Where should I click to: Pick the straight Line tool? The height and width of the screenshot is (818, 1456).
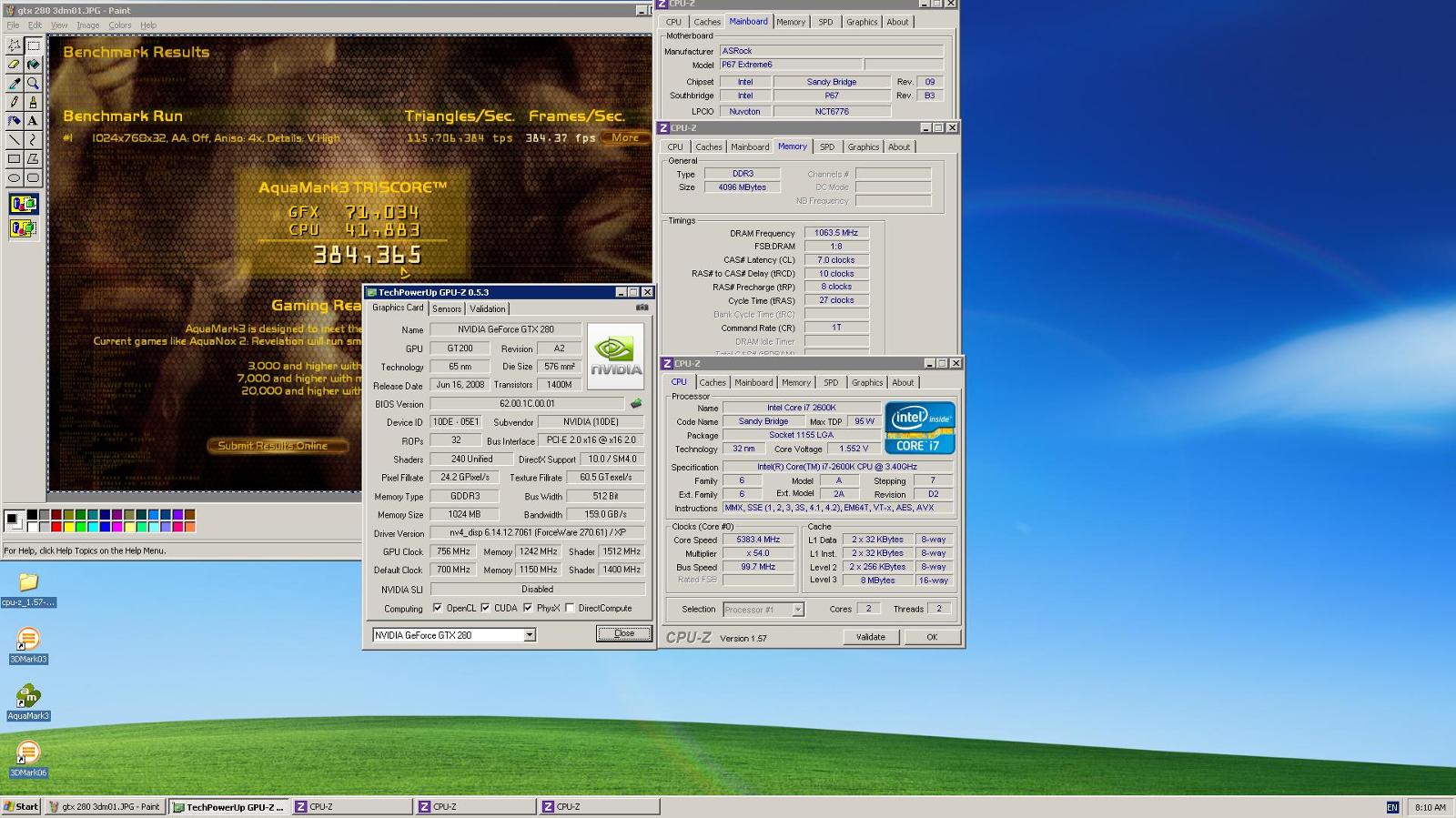(14, 140)
